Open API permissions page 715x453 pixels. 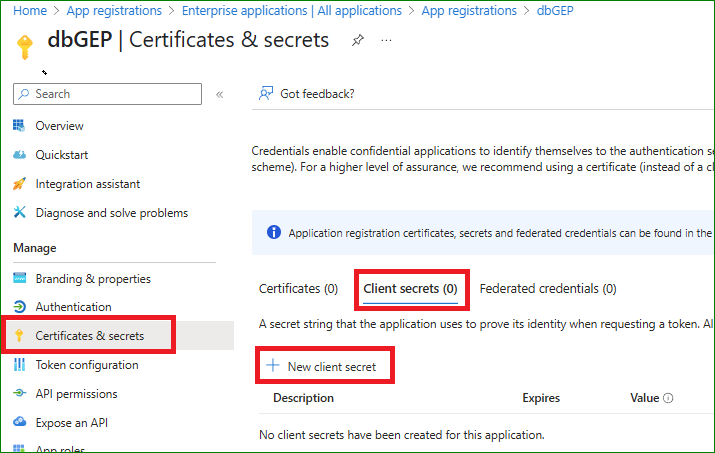76,394
